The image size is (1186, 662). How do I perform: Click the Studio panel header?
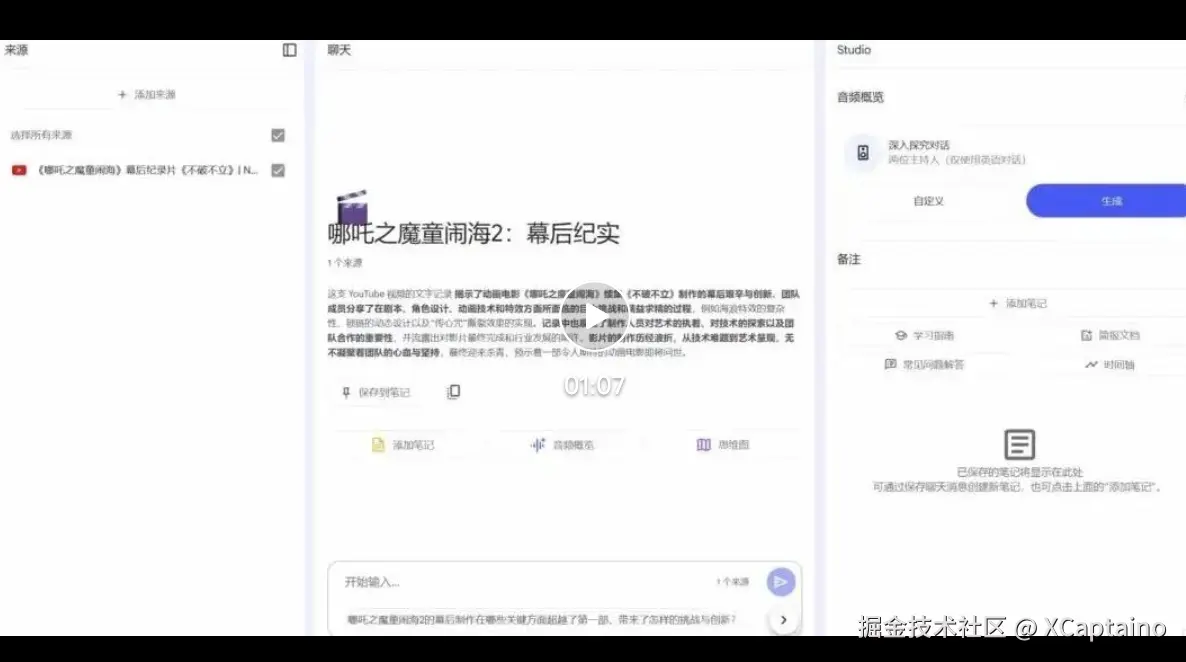coord(853,50)
